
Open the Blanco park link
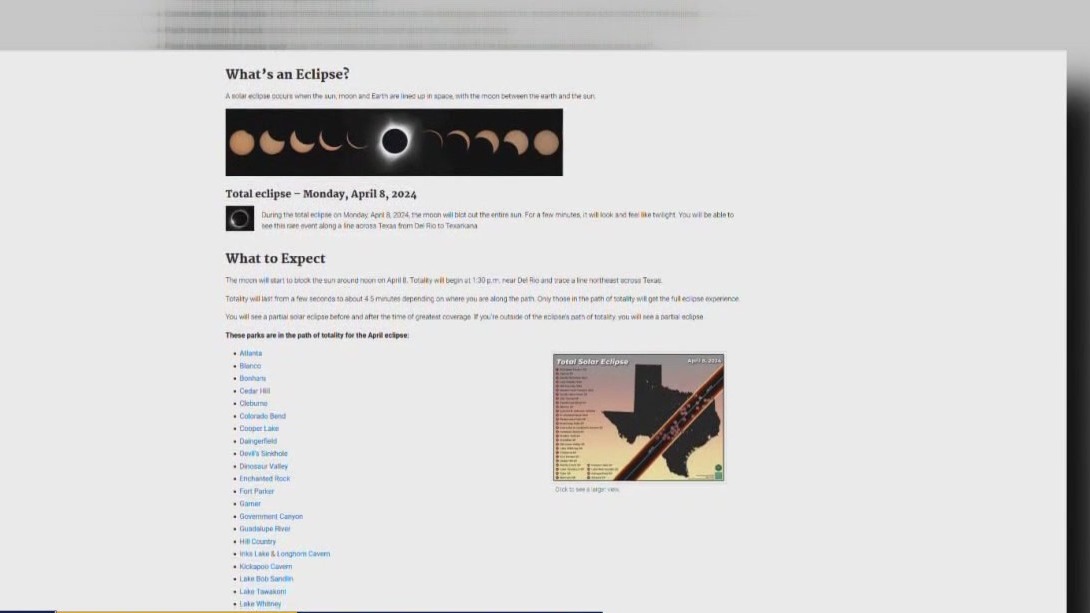tap(250, 366)
